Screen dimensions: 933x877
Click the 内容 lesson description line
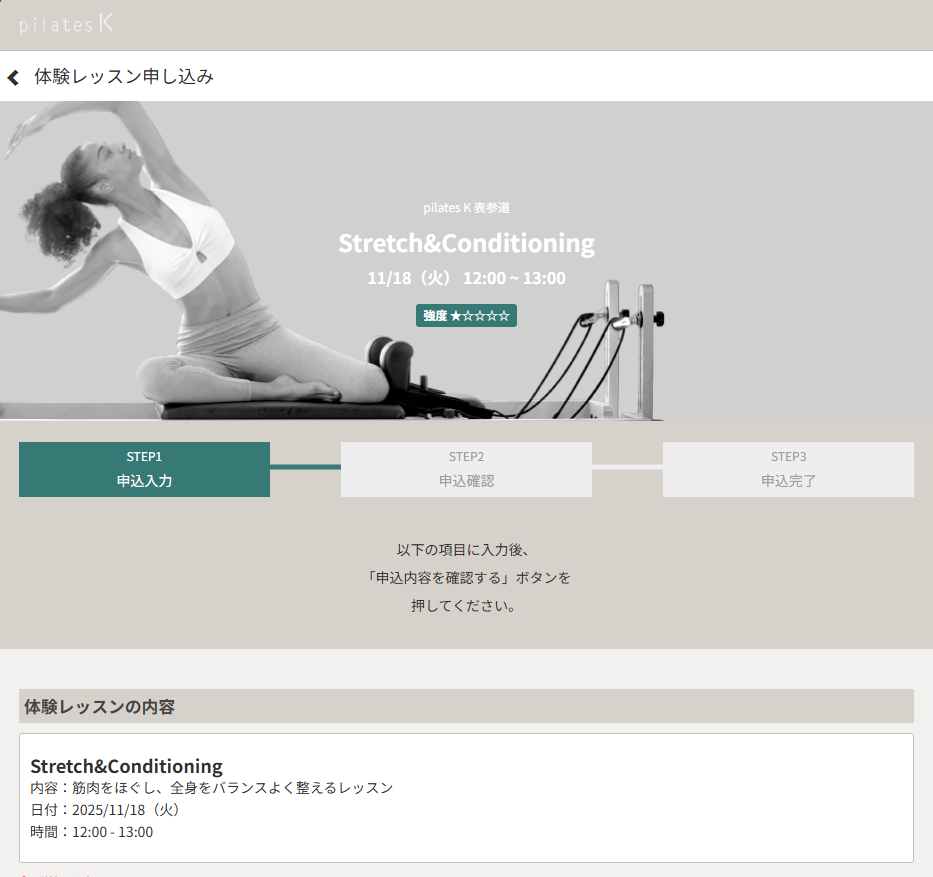(x=211, y=788)
